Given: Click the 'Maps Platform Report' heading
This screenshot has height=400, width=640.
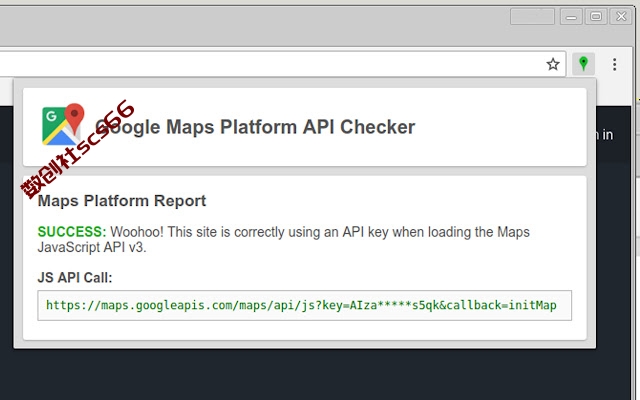Looking at the screenshot, I should point(122,201).
